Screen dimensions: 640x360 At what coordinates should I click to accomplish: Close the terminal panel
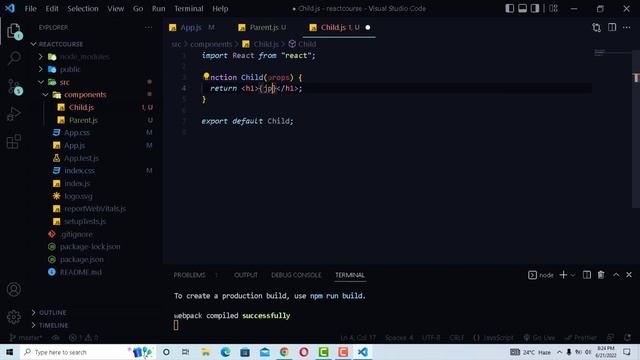629,275
